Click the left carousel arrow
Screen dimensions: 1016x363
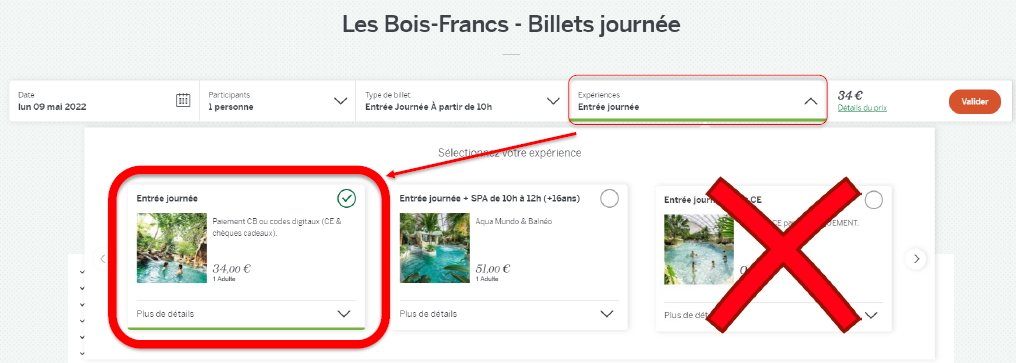102,259
